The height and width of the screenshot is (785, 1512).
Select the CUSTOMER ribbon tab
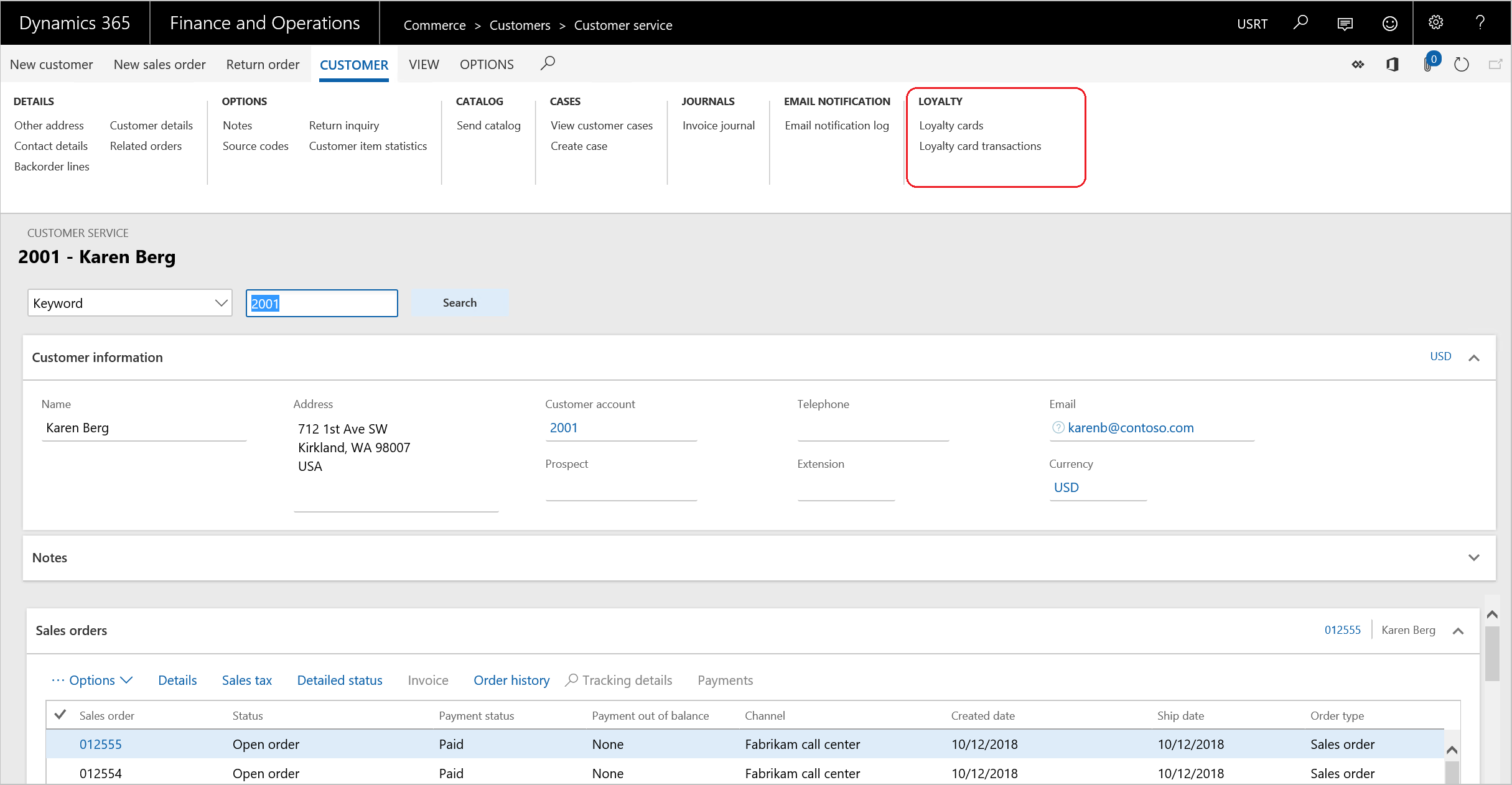pyautogui.click(x=354, y=63)
